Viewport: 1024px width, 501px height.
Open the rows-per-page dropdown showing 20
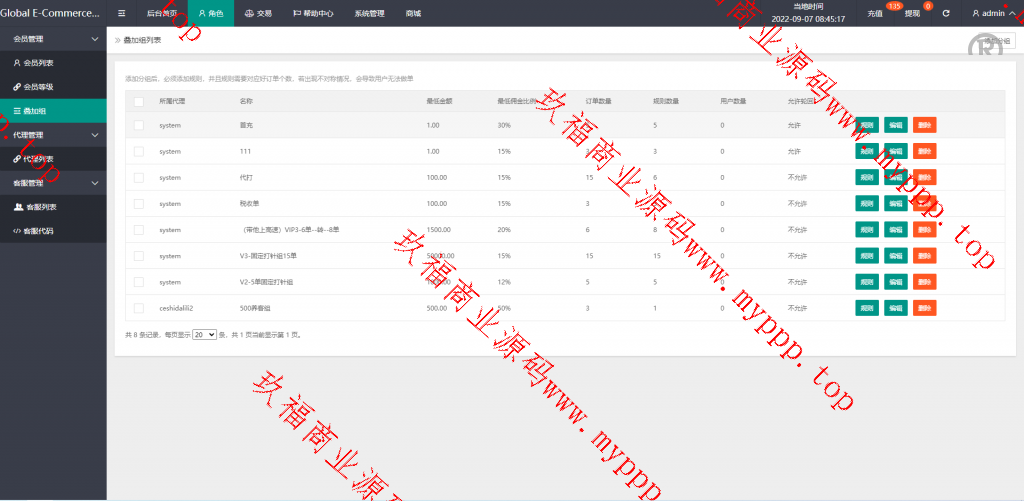tap(204, 335)
